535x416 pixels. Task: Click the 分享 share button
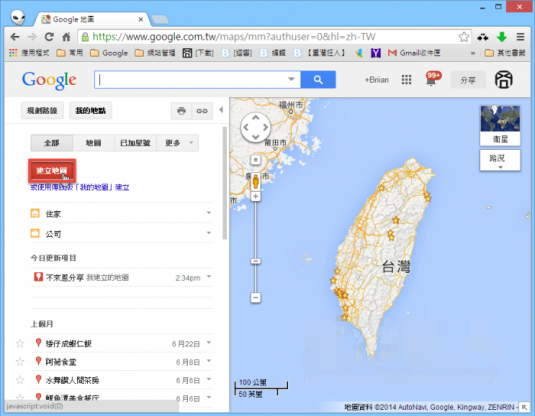click(x=468, y=80)
